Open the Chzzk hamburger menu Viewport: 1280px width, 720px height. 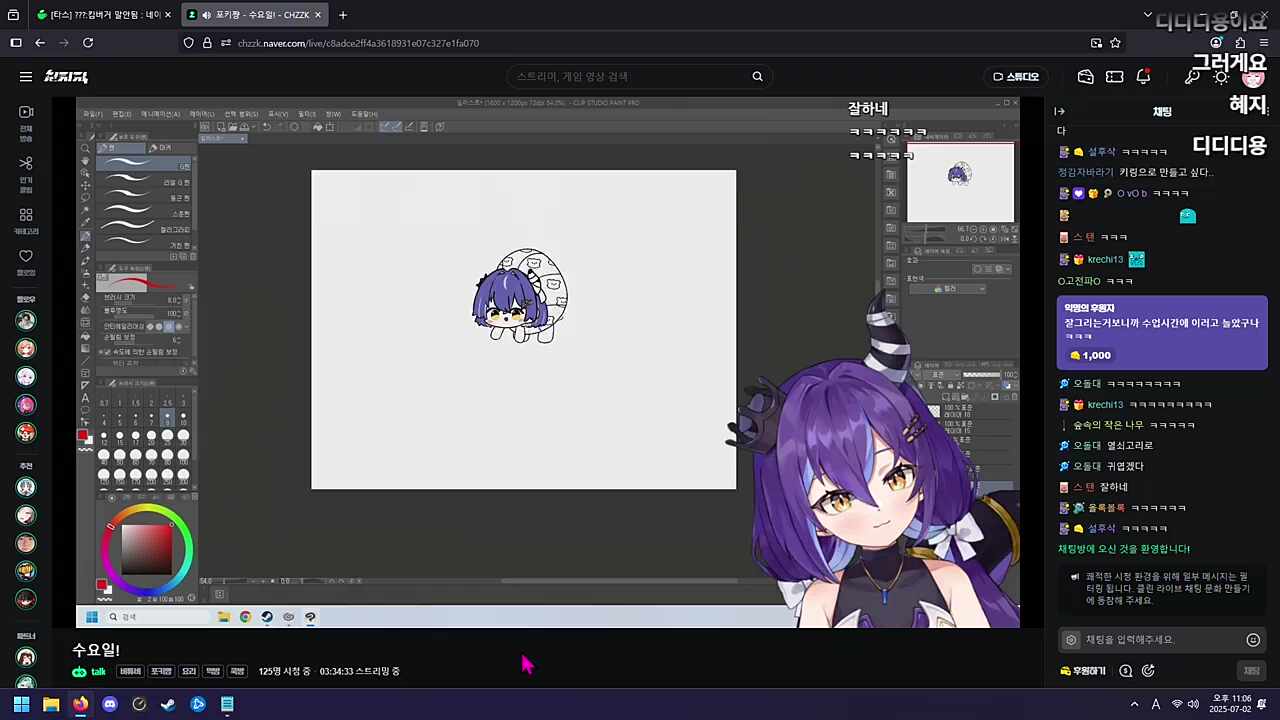point(26,76)
